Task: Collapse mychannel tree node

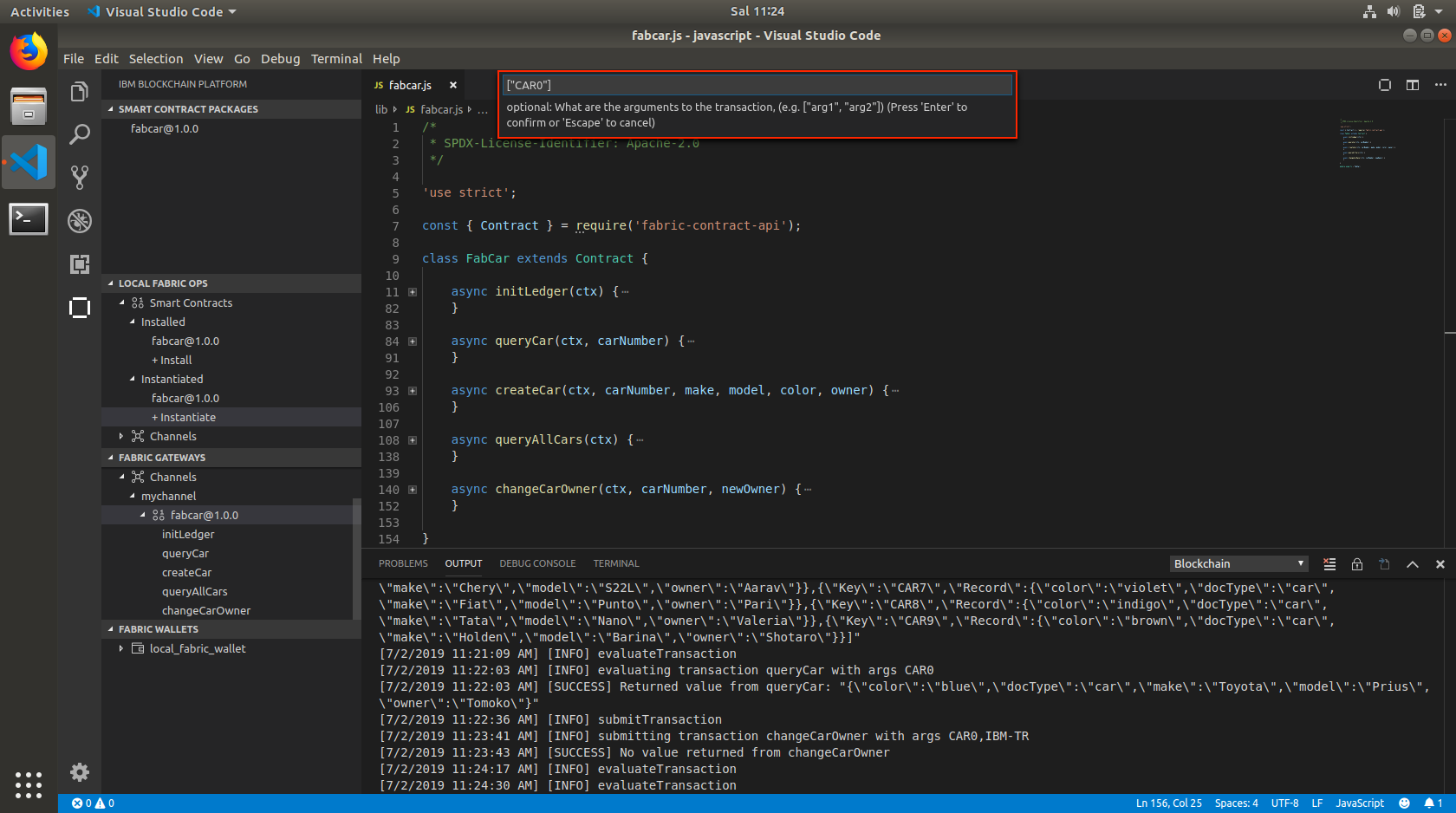Action: coord(132,497)
